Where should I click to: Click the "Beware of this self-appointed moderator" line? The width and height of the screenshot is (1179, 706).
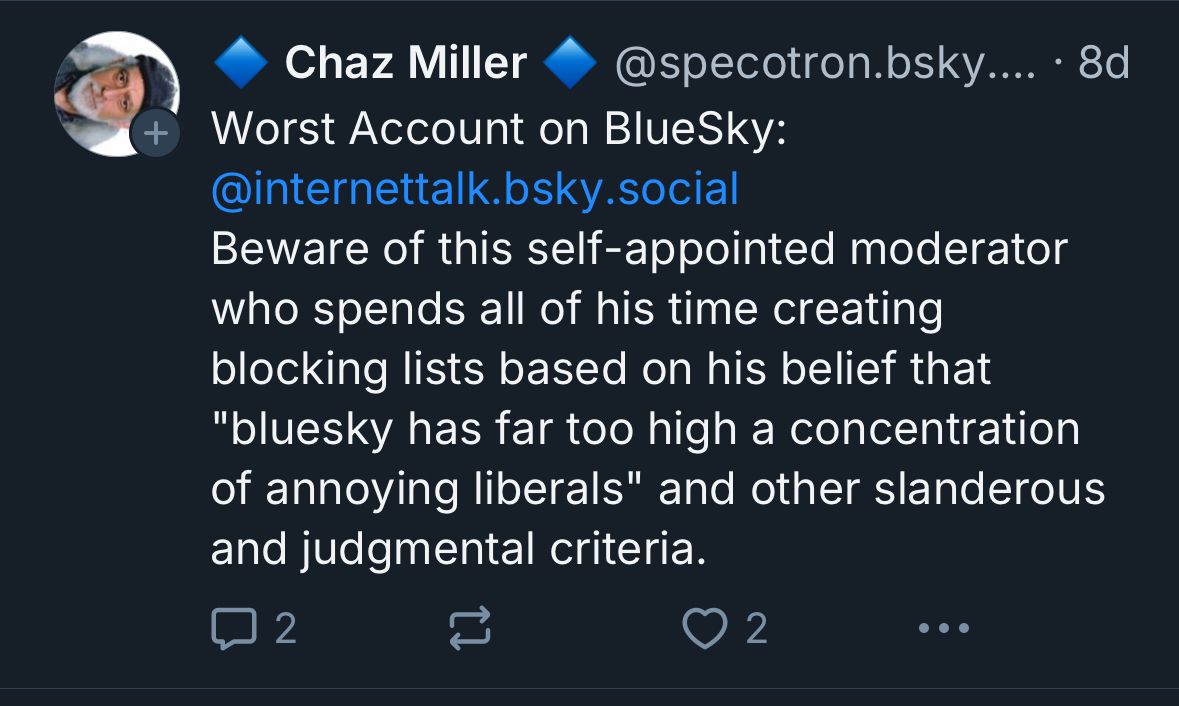tap(639, 248)
